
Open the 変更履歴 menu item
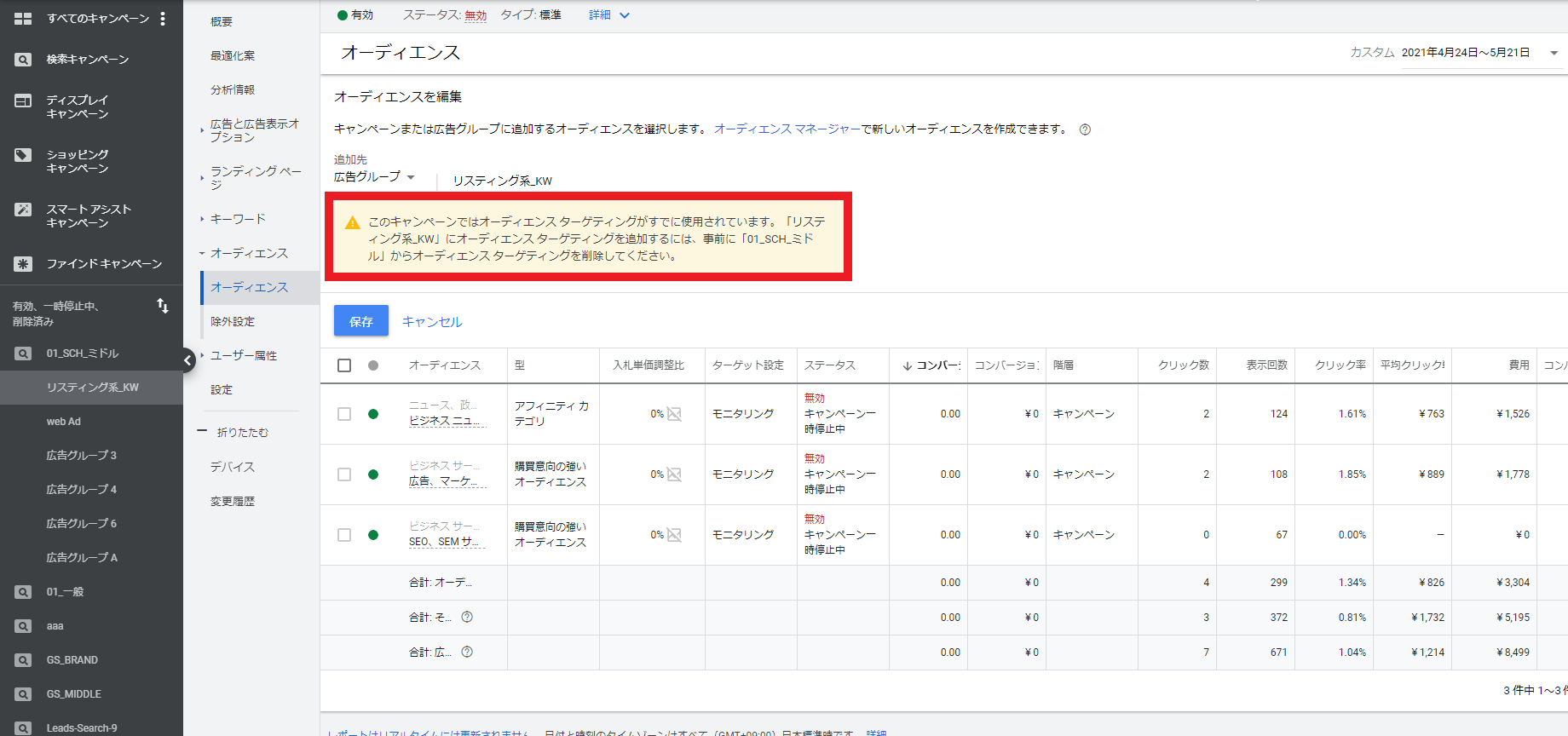tap(233, 501)
